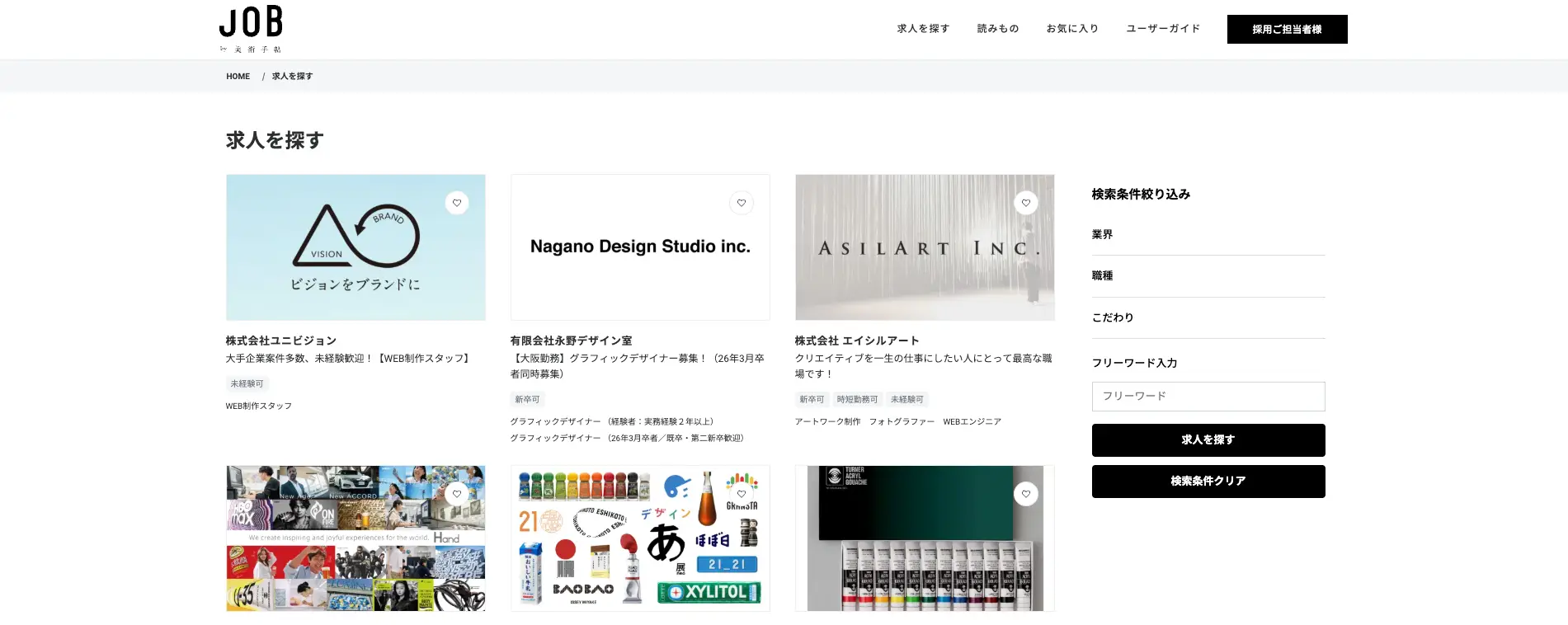
Task: Click heart icon on the XYLITOL design card
Action: pos(742,494)
